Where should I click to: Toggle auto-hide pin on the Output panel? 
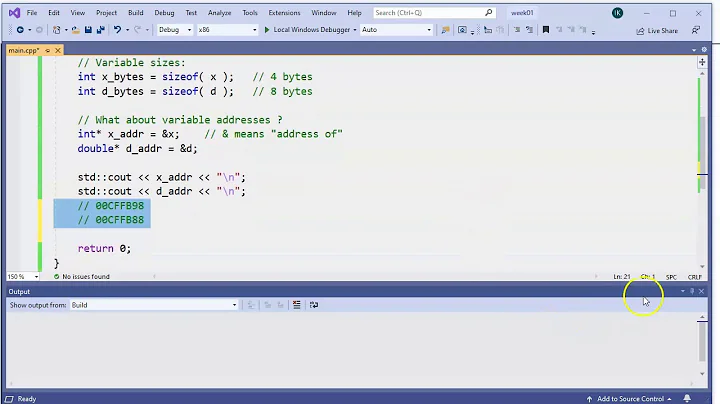click(692, 291)
